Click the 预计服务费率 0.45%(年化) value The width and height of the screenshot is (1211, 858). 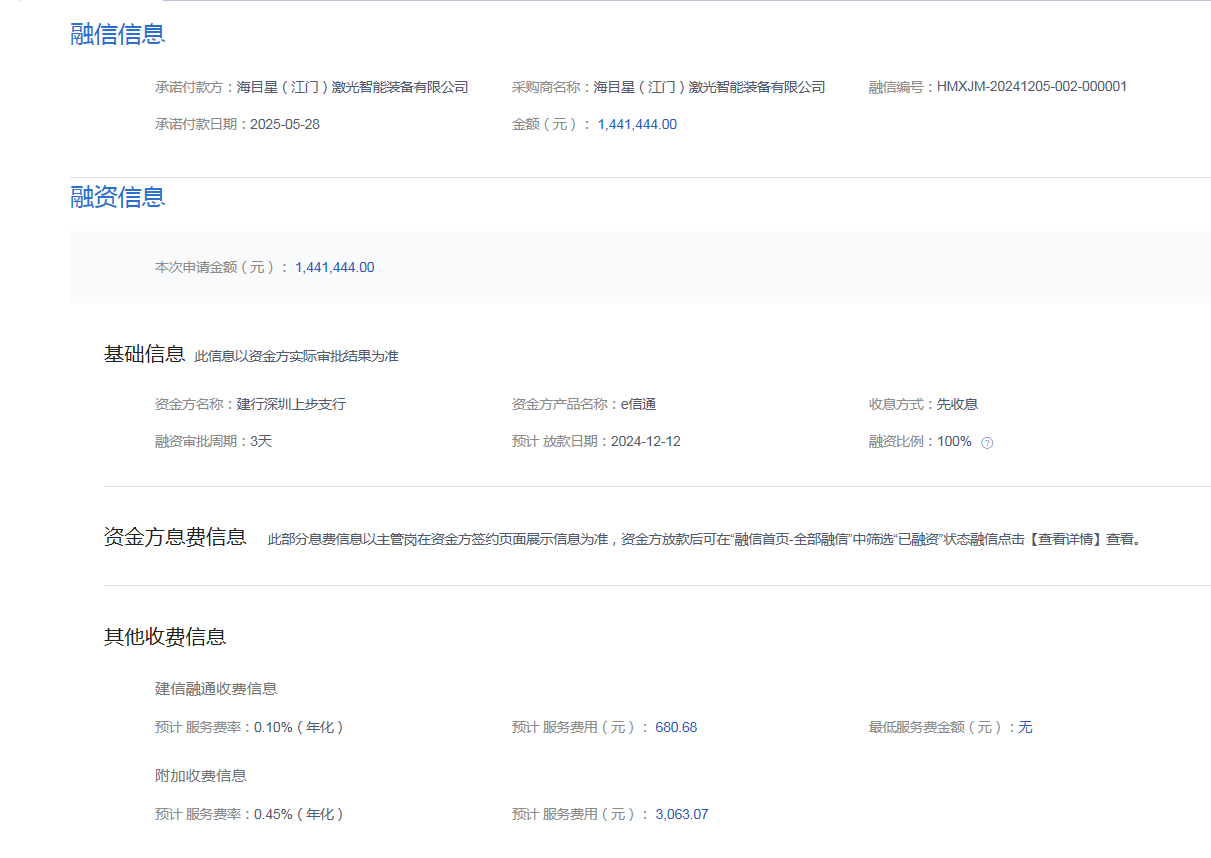point(299,814)
